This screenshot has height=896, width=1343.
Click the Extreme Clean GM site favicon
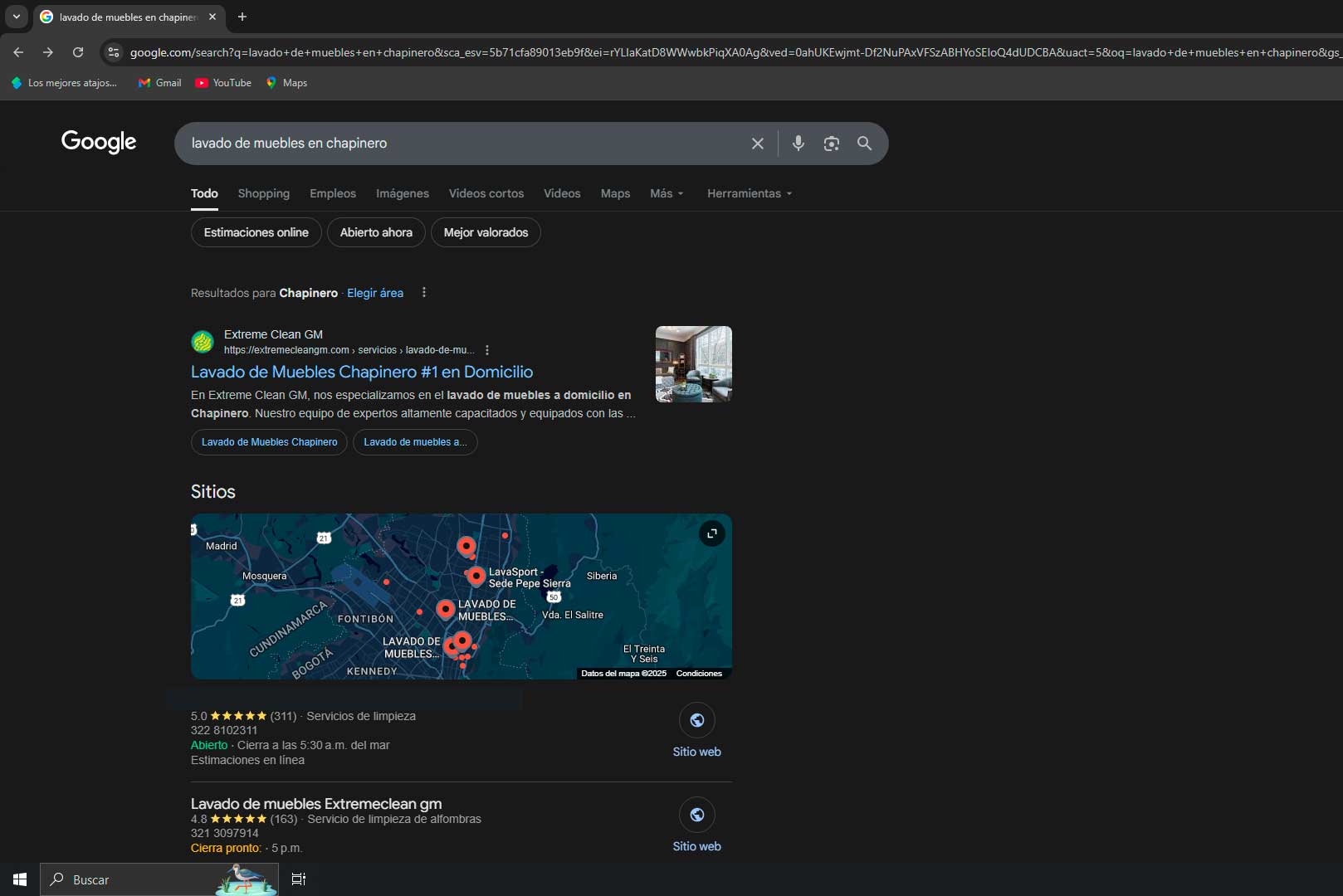point(203,342)
